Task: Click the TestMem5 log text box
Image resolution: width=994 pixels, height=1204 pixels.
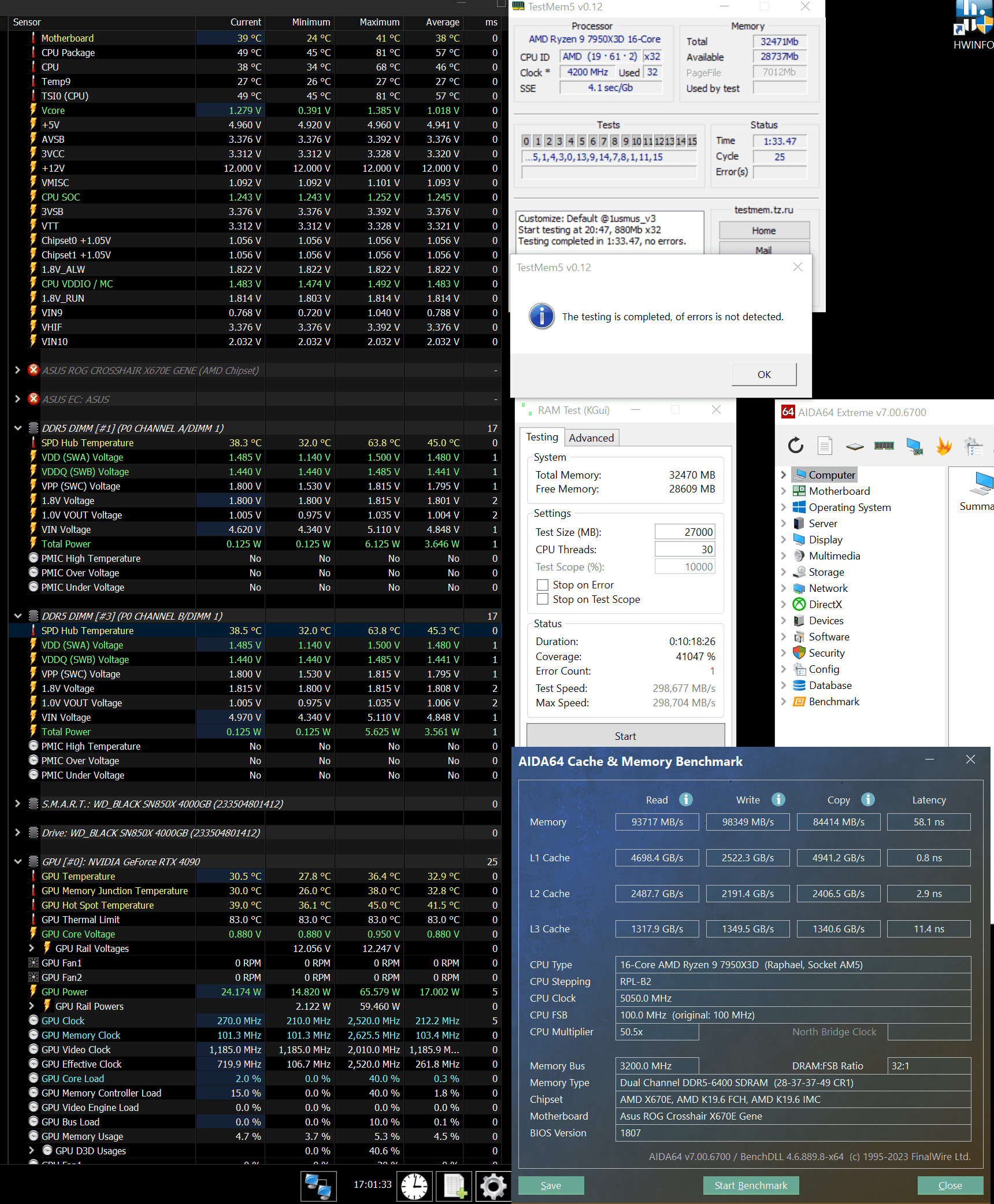Action: coord(610,231)
